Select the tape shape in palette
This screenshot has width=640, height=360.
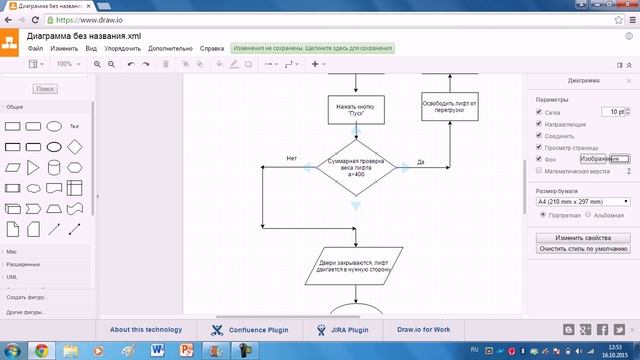[74, 209]
